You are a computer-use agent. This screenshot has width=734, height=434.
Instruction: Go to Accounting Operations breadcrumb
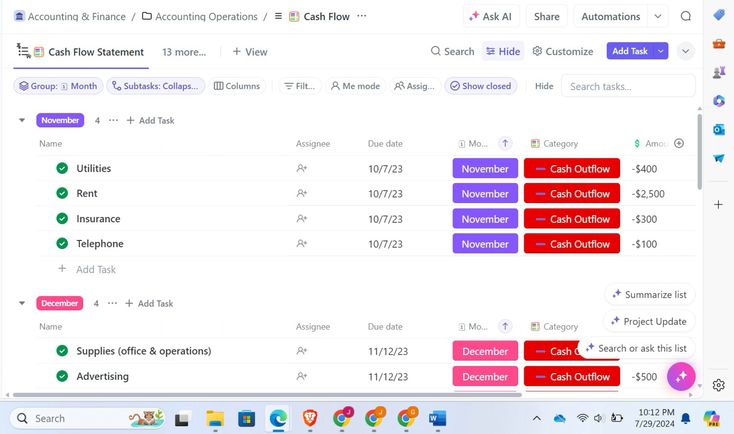[x=200, y=16]
